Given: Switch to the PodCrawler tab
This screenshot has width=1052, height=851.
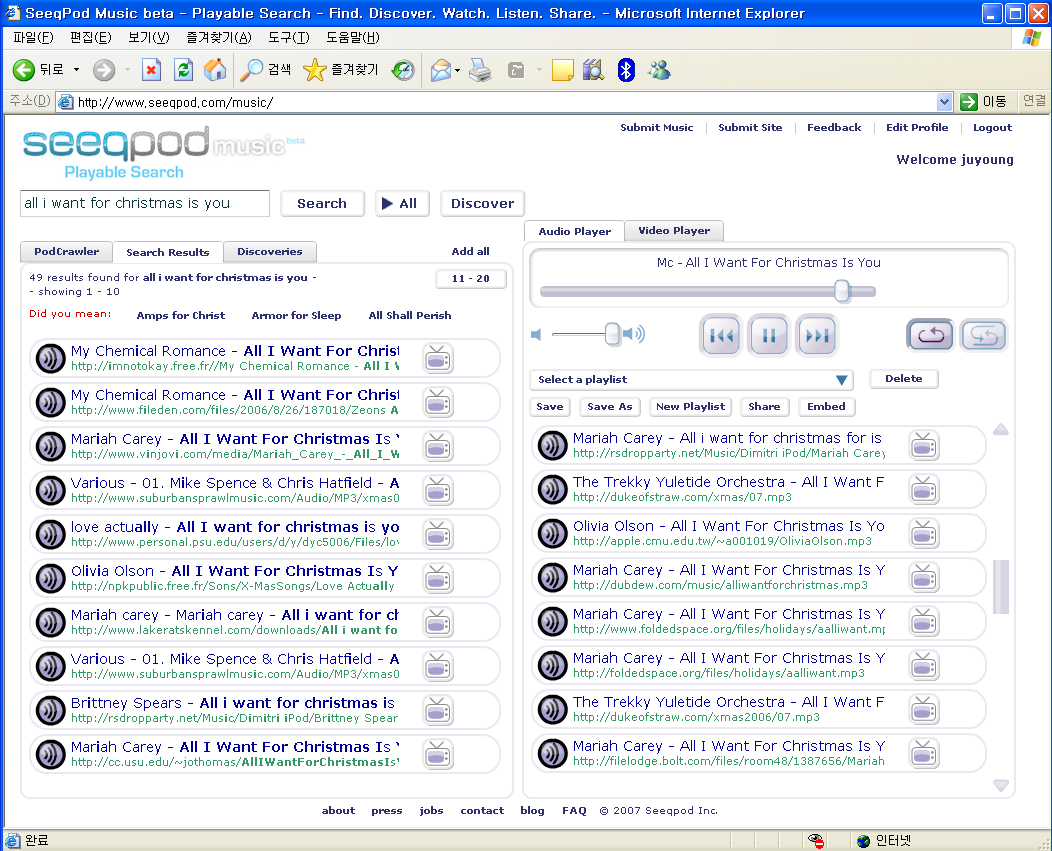Looking at the screenshot, I should pyautogui.click(x=66, y=252).
